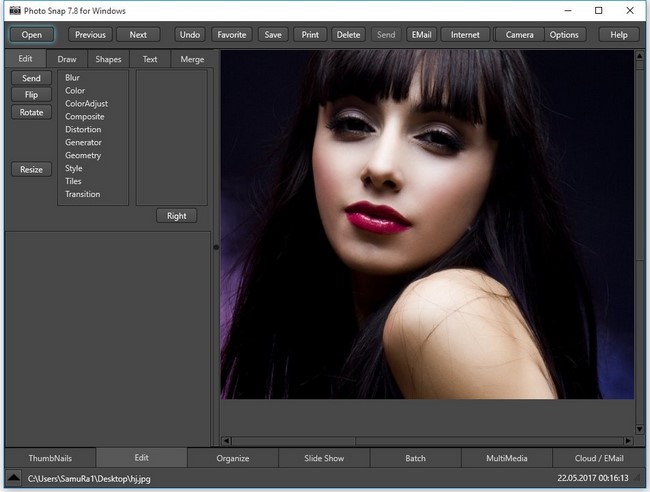Undo the last edit
This screenshot has width=650, height=492.
(x=189, y=35)
